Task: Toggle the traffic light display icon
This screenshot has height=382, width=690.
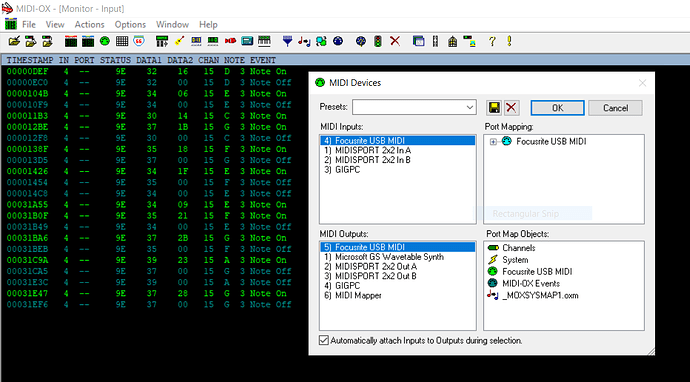Action: point(378,41)
